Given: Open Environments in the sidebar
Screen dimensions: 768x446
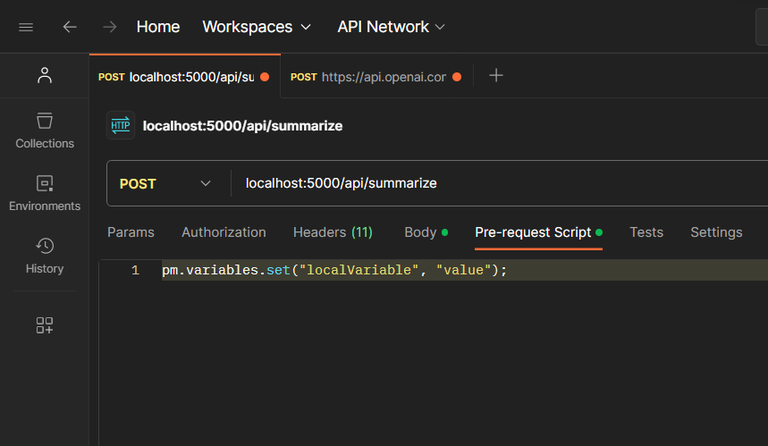Looking at the screenshot, I should (44, 193).
